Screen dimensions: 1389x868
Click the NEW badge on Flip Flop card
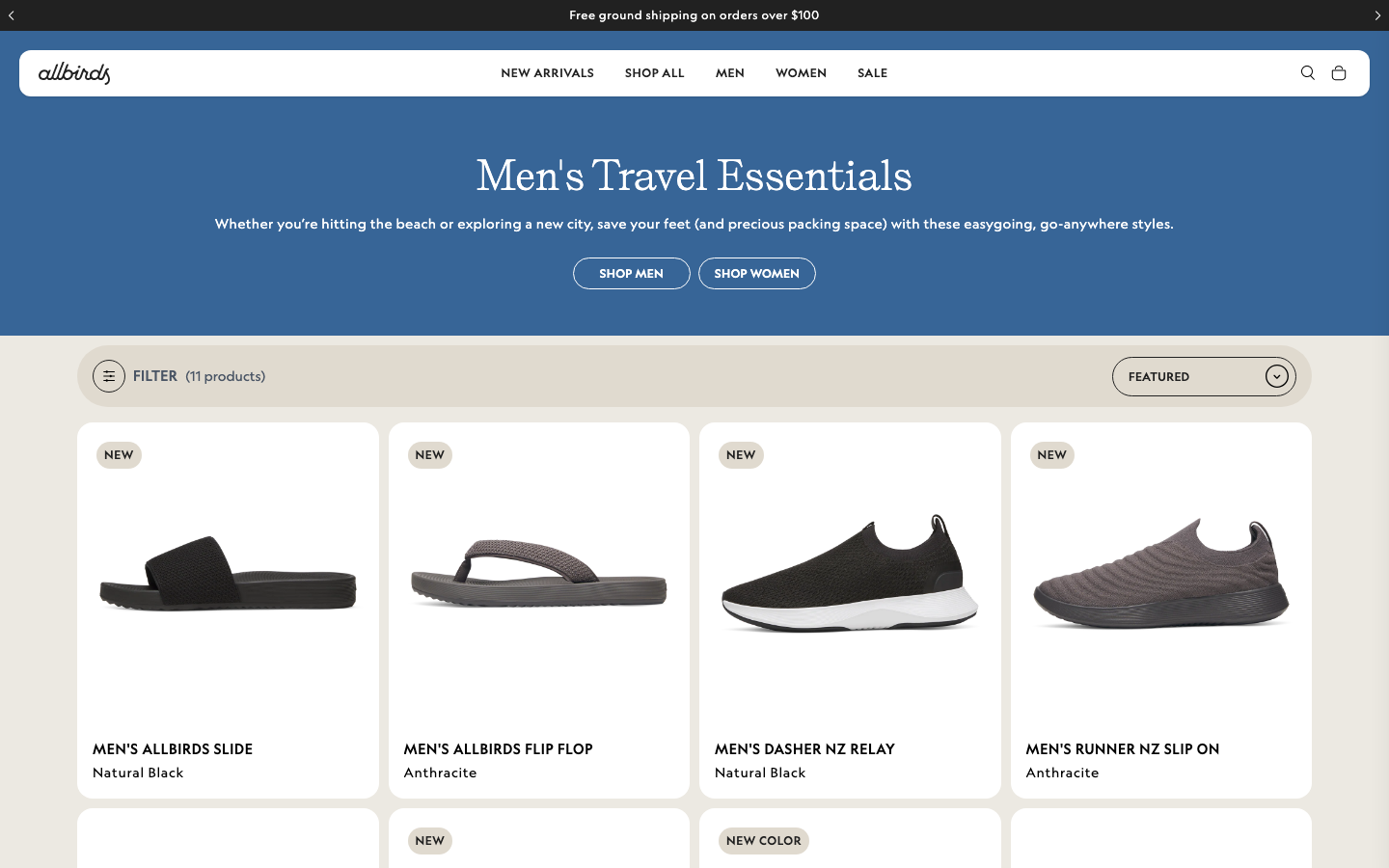430,455
